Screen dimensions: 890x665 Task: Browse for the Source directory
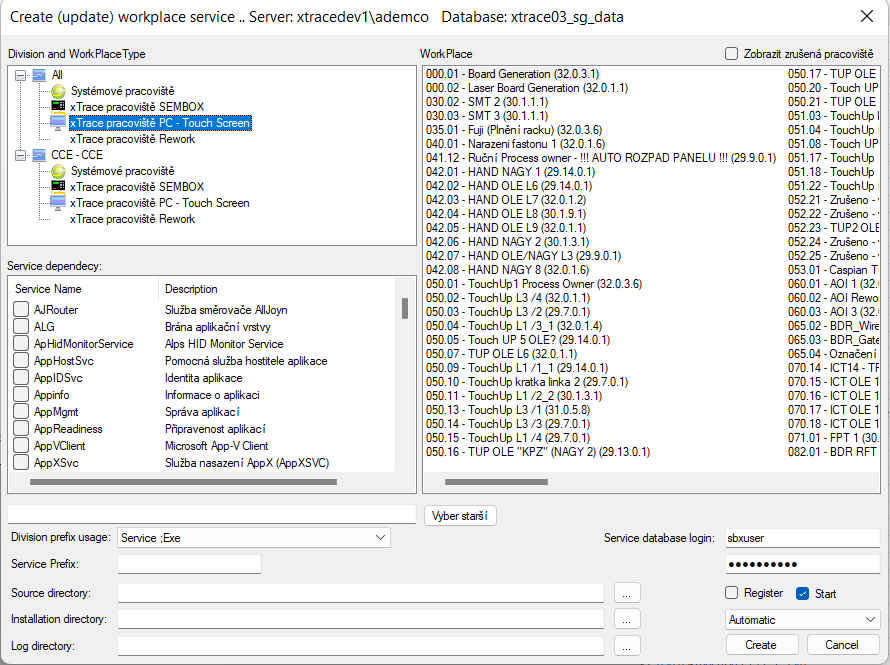pos(627,593)
